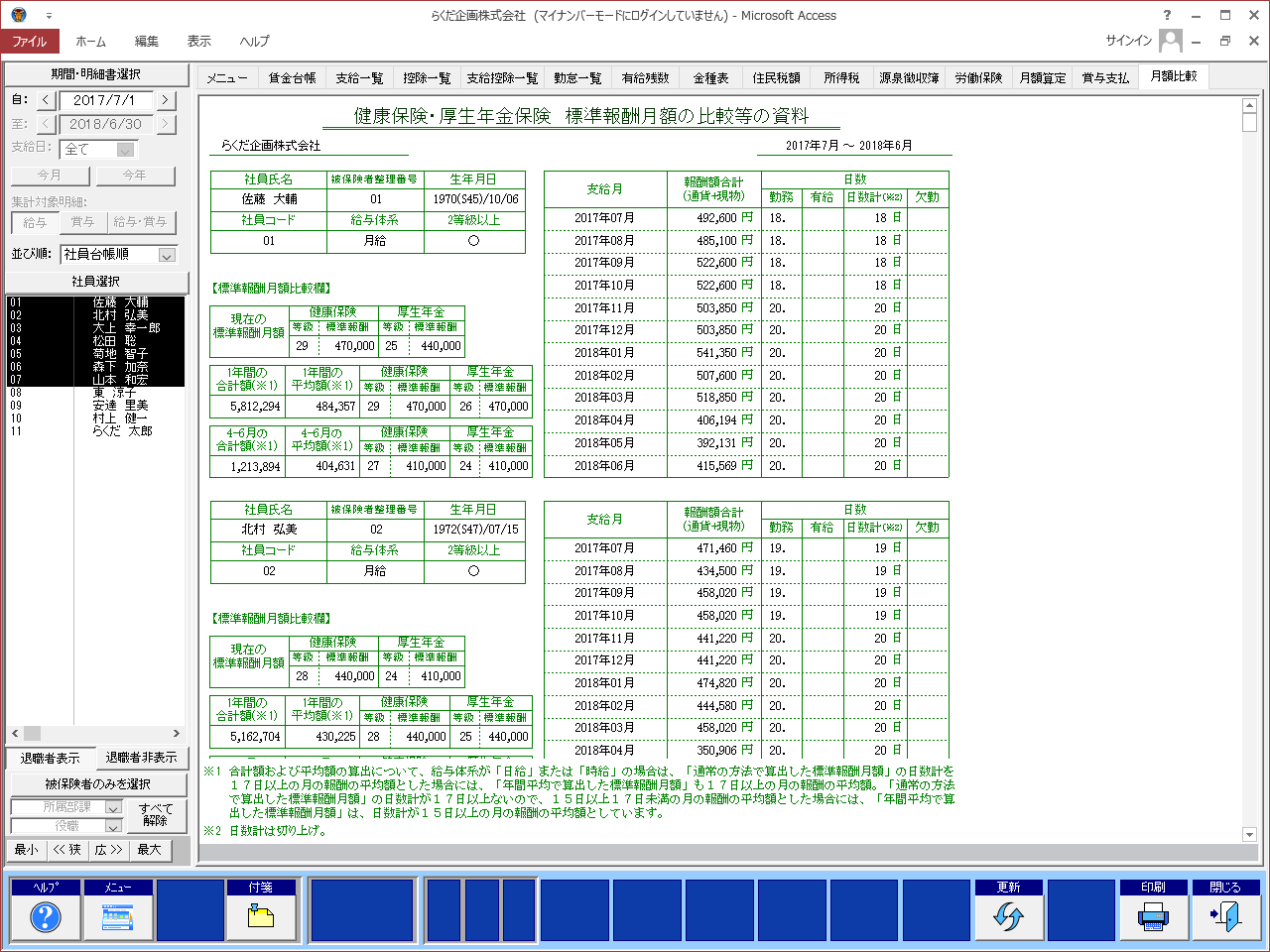Click the Help question mark icon
Viewport: 1270px width, 952px height.
(x=45, y=917)
